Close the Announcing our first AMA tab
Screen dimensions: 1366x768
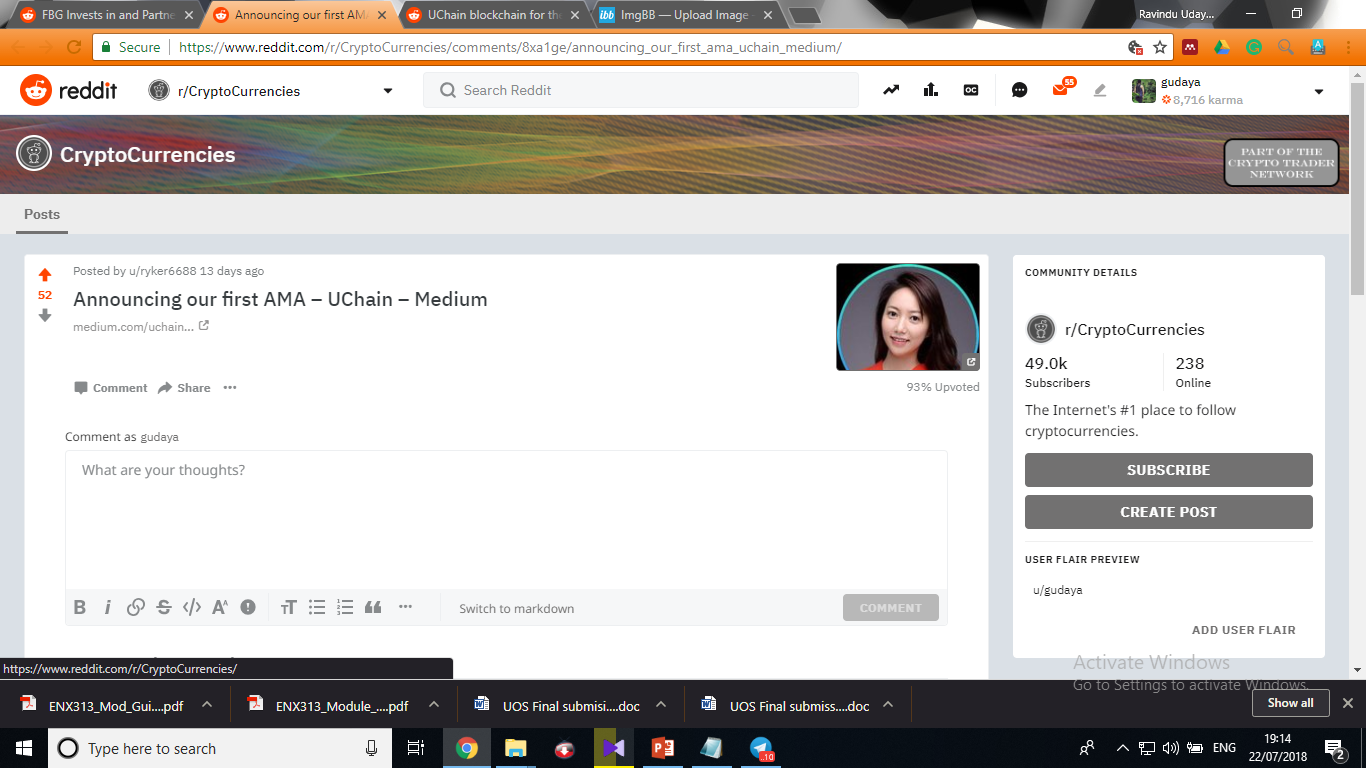pos(382,15)
